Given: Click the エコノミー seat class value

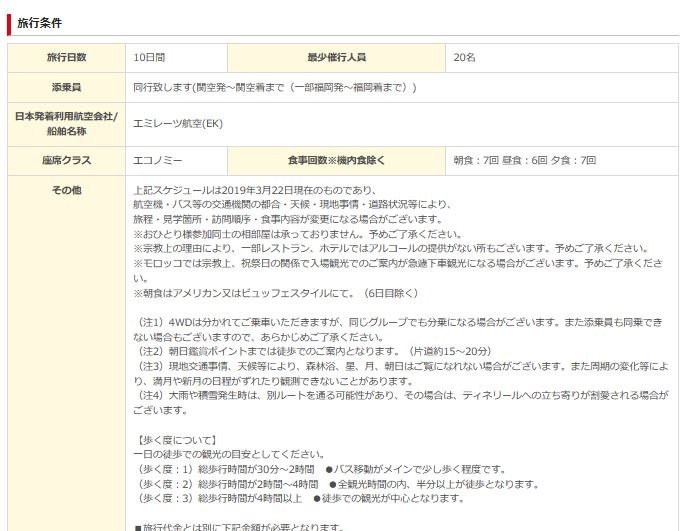Looking at the screenshot, I should [x=157, y=160].
